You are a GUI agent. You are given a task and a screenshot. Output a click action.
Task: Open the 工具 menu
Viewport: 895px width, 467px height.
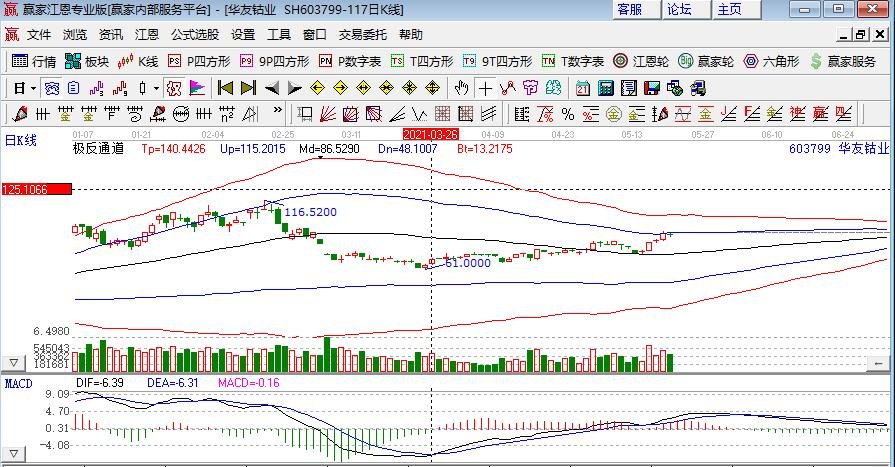[279, 35]
